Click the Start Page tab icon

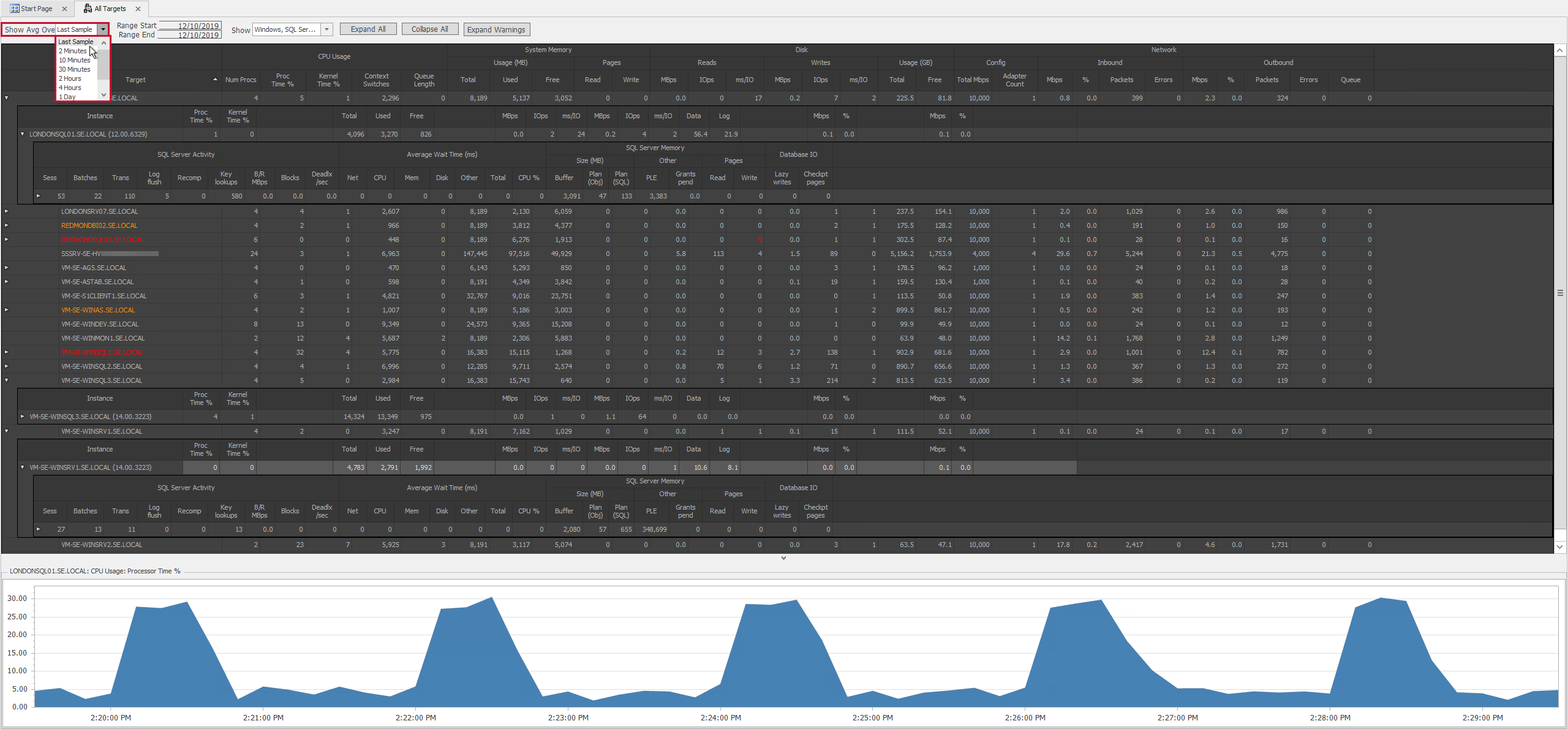tap(13, 9)
